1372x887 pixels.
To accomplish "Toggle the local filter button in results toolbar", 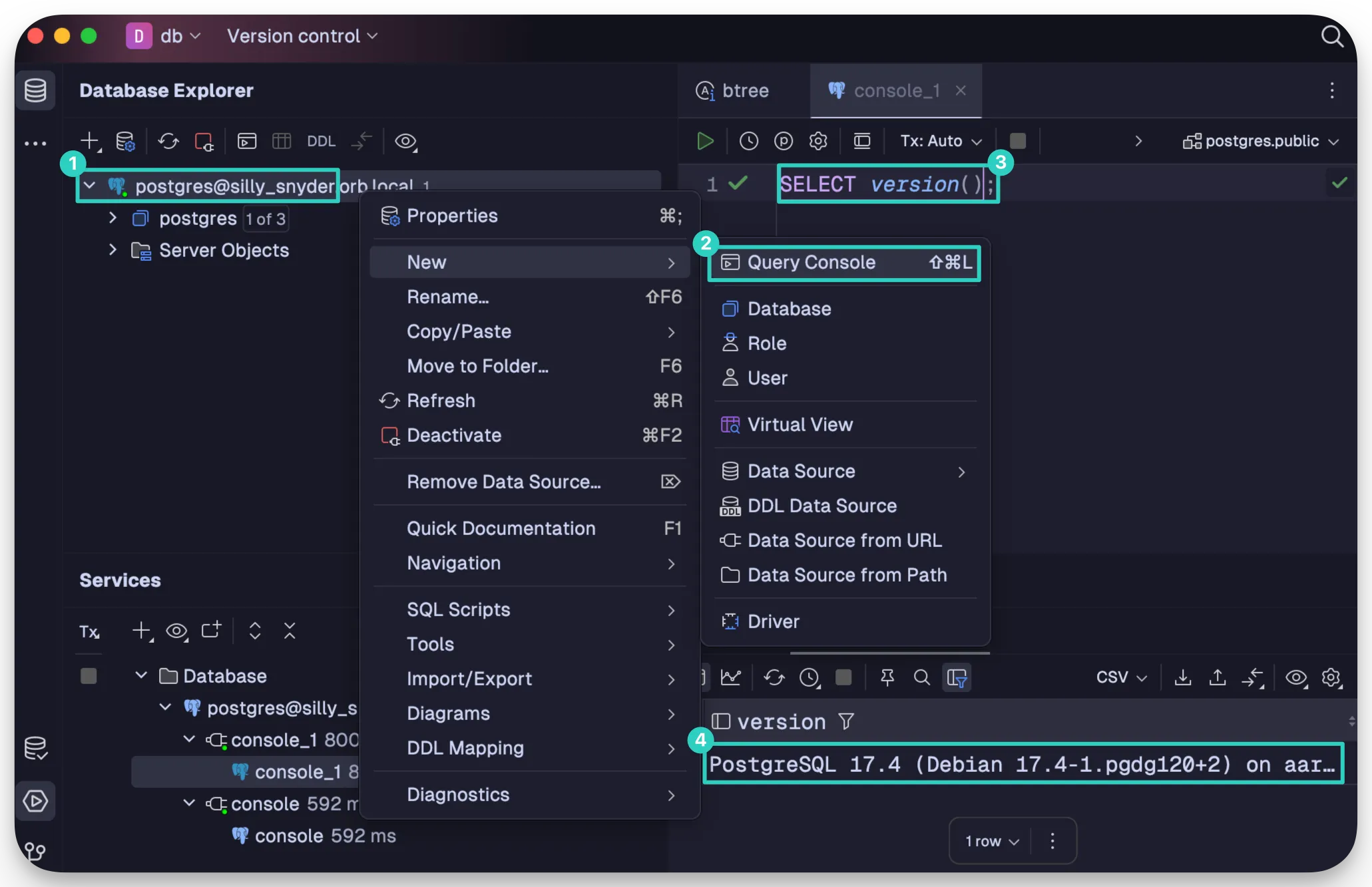I will tap(957, 677).
